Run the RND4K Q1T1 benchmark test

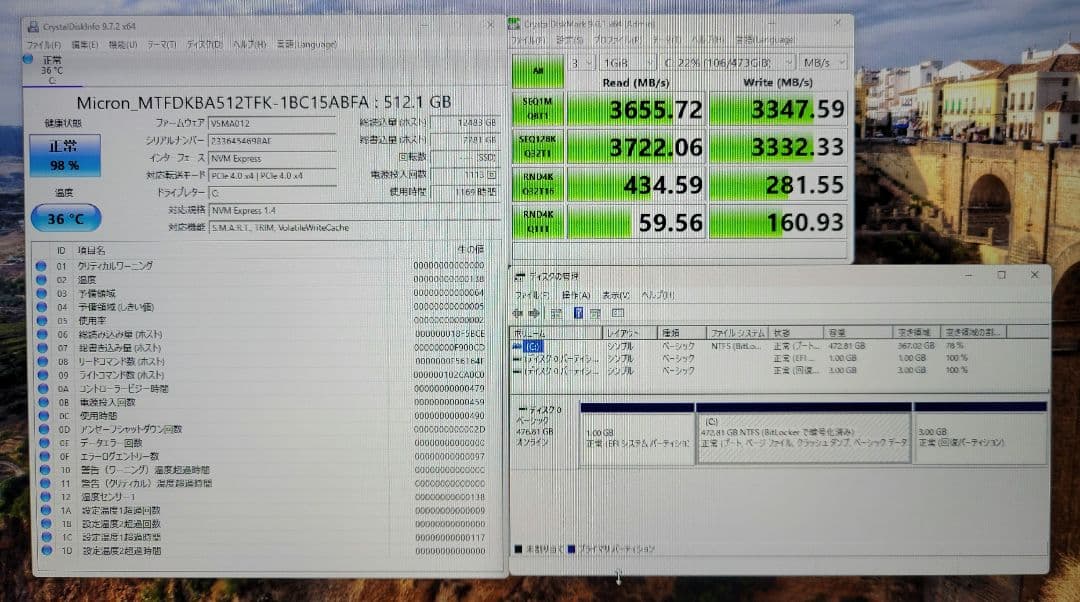[x=537, y=220]
